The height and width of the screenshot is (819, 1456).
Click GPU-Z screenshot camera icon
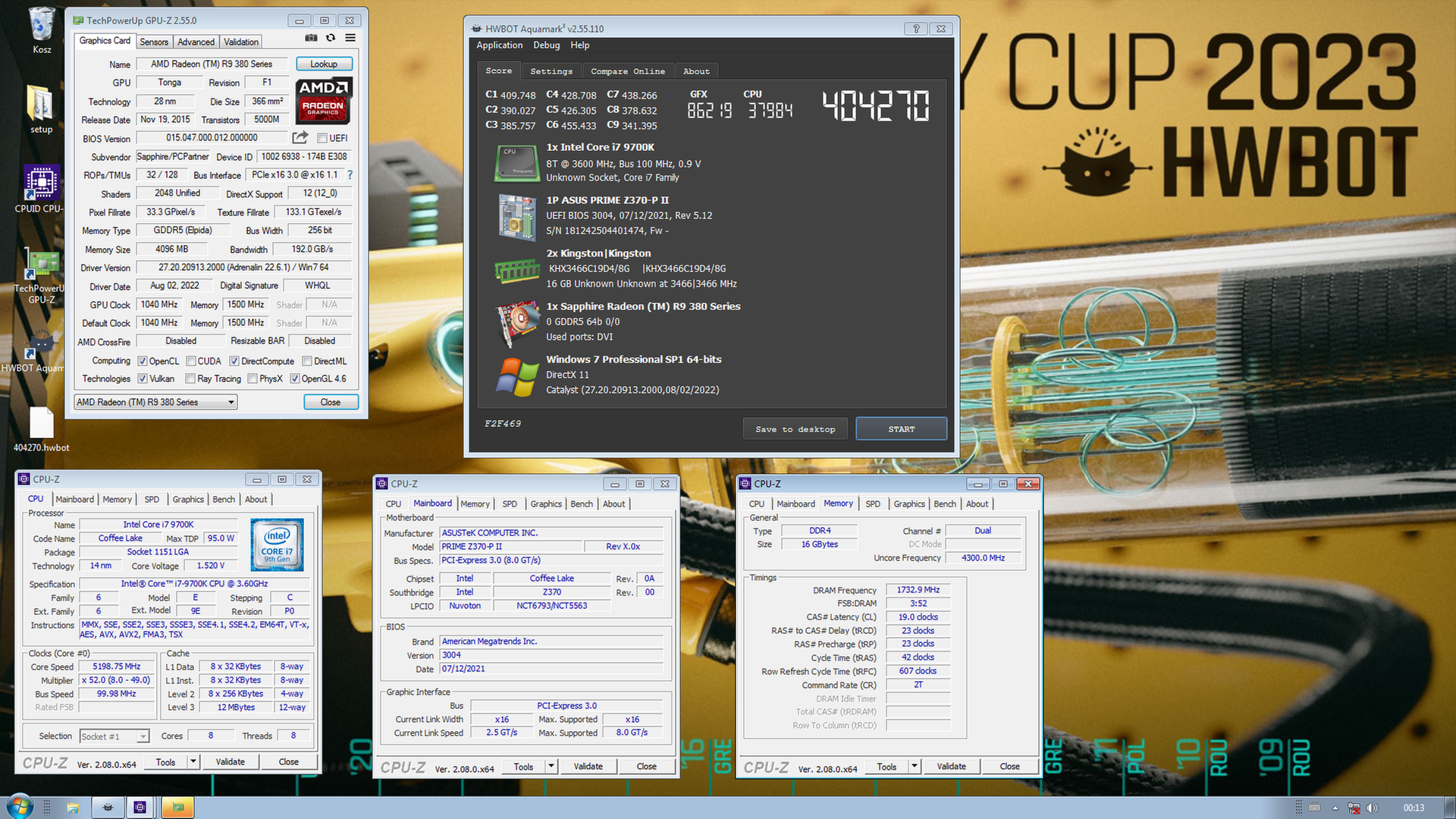(311, 38)
